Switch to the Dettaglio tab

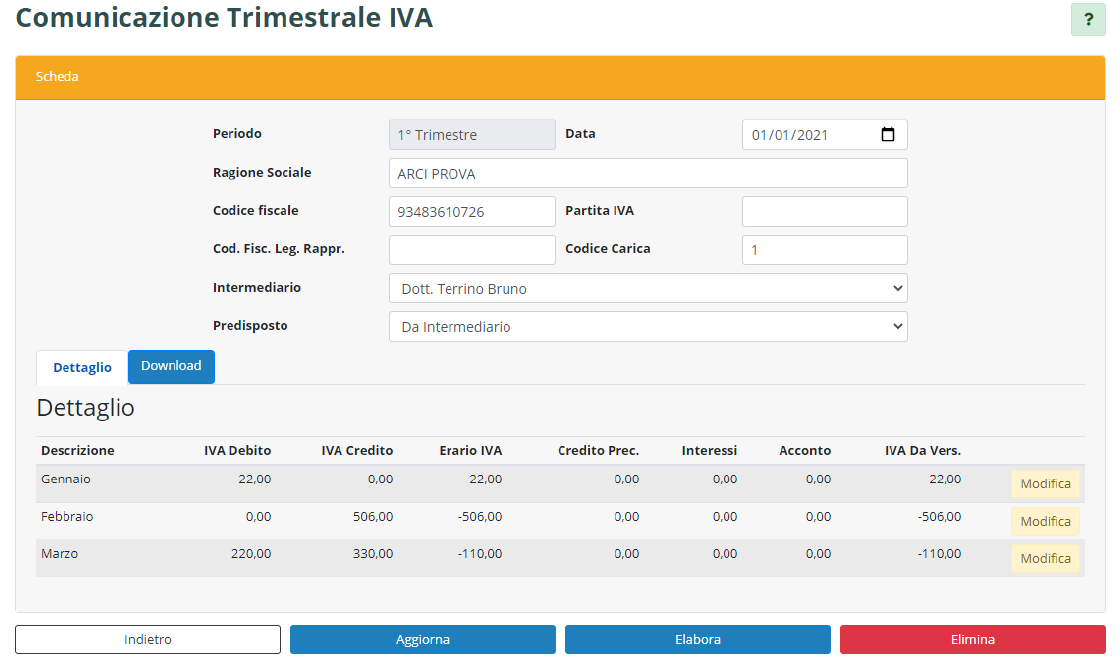coord(82,367)
